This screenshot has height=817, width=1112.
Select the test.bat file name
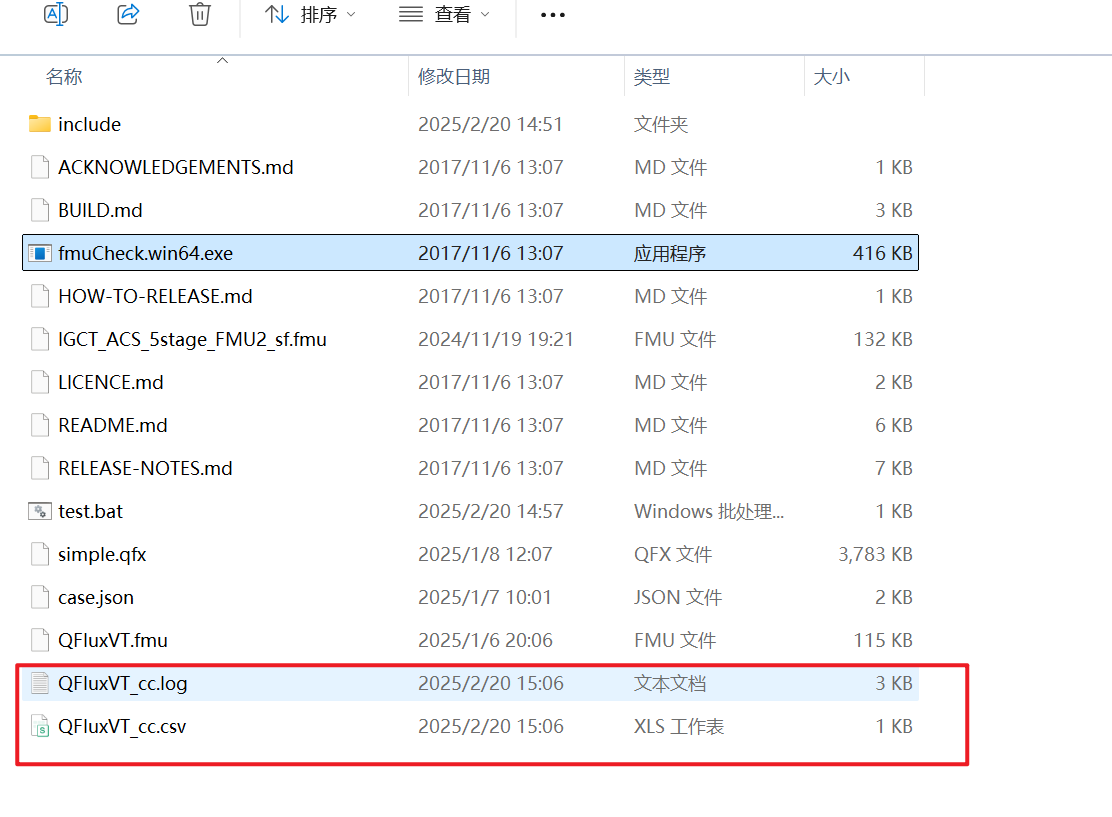(90, 511)
